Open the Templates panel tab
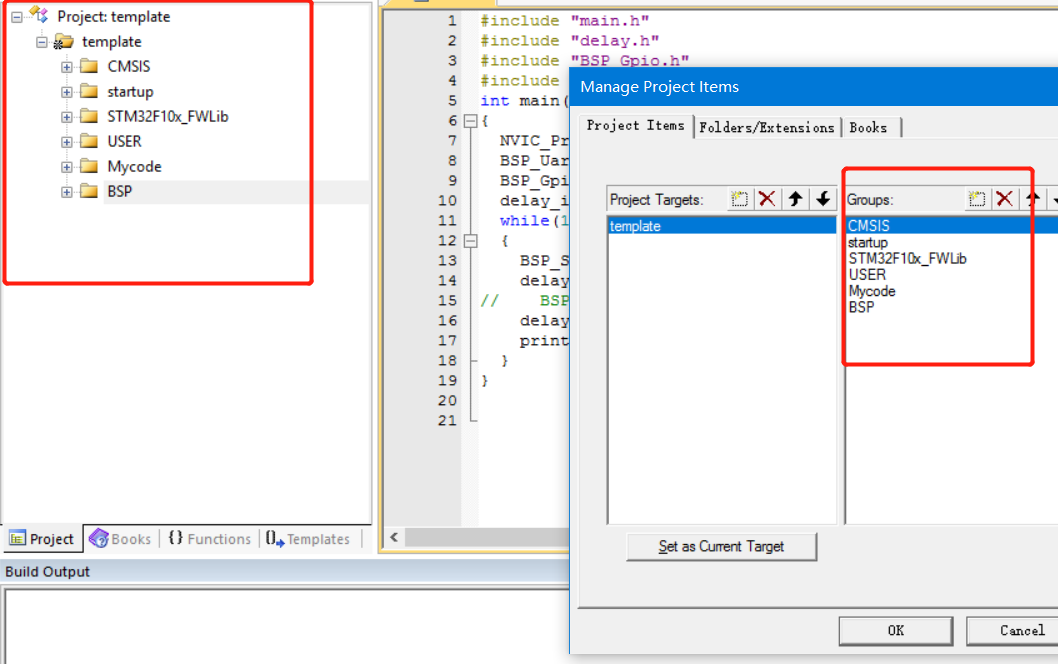Viewport: 1058px width, 664px height. click(308, 538)
